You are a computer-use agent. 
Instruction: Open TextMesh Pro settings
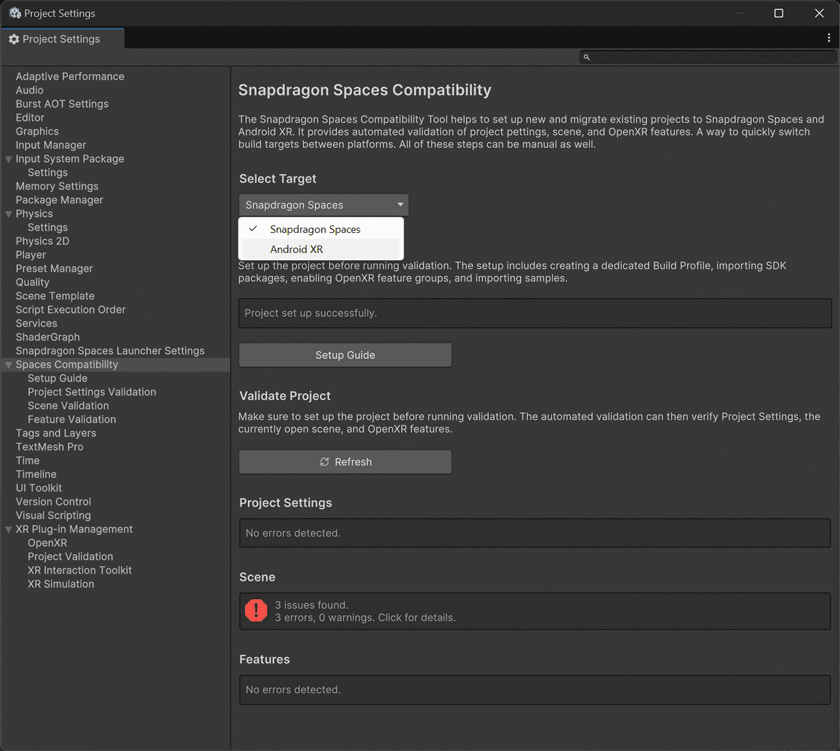(x=49, y=447)
